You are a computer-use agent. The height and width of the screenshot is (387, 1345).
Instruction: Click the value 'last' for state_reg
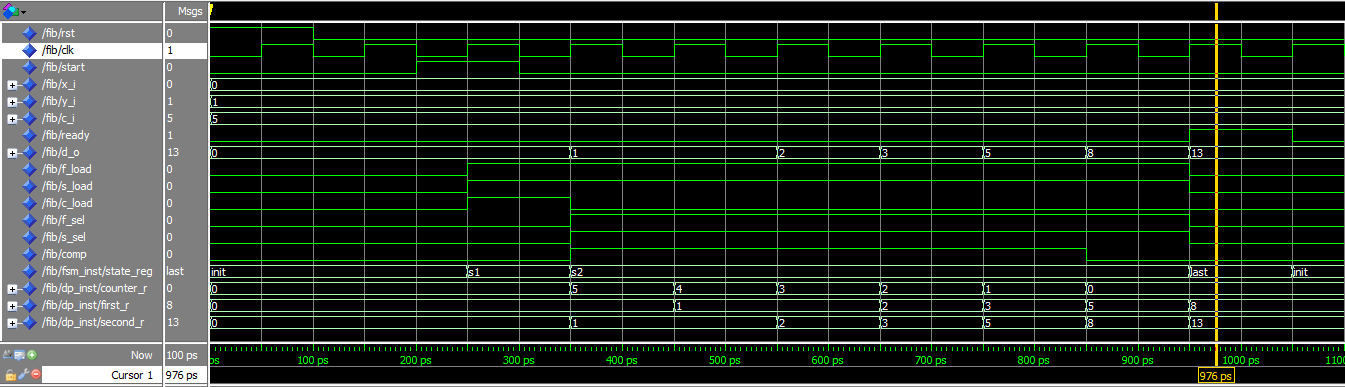[x=175, y=271]
